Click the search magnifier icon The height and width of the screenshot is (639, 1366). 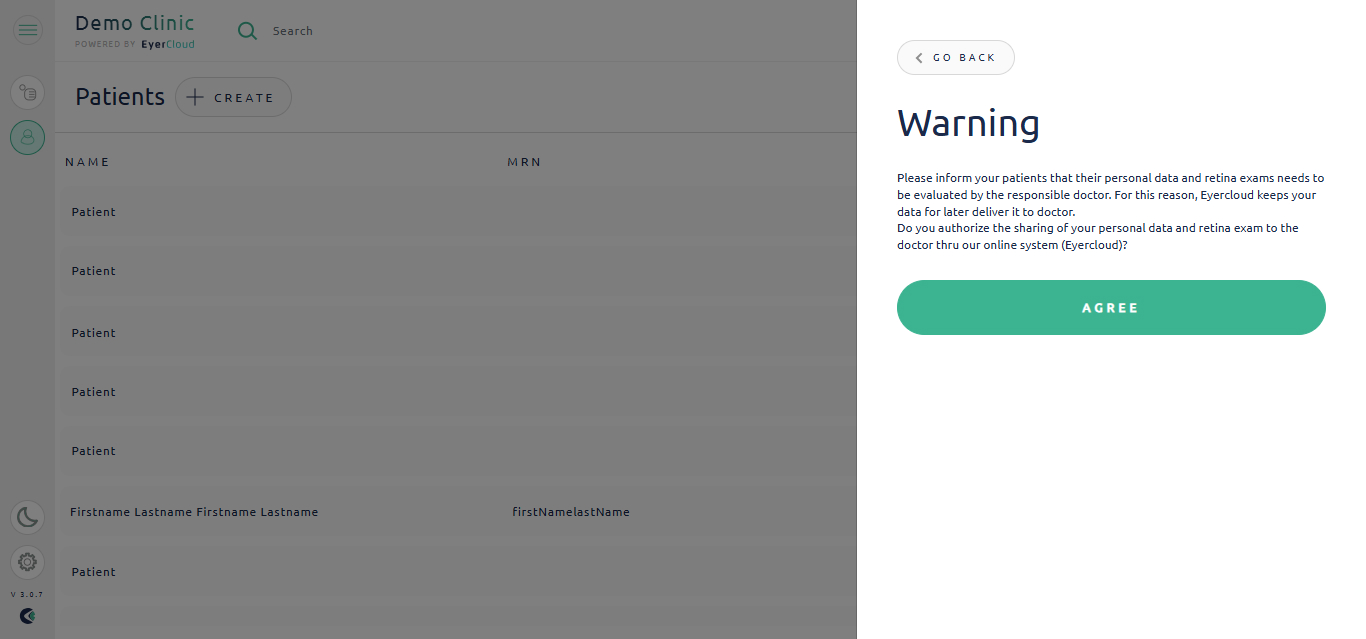tap(247, 31)
